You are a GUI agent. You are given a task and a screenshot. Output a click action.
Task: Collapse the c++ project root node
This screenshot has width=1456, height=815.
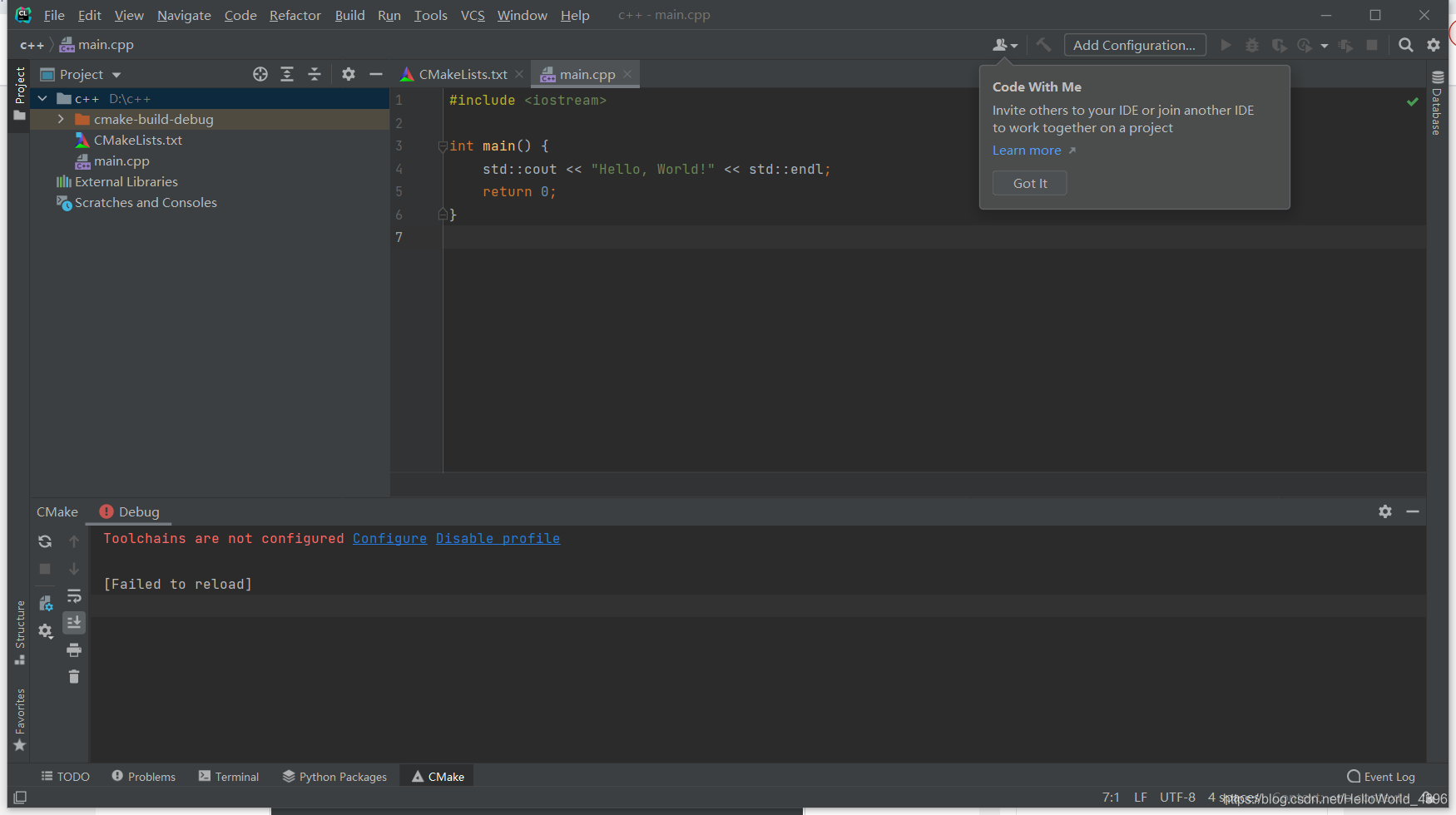coord(42,98)
